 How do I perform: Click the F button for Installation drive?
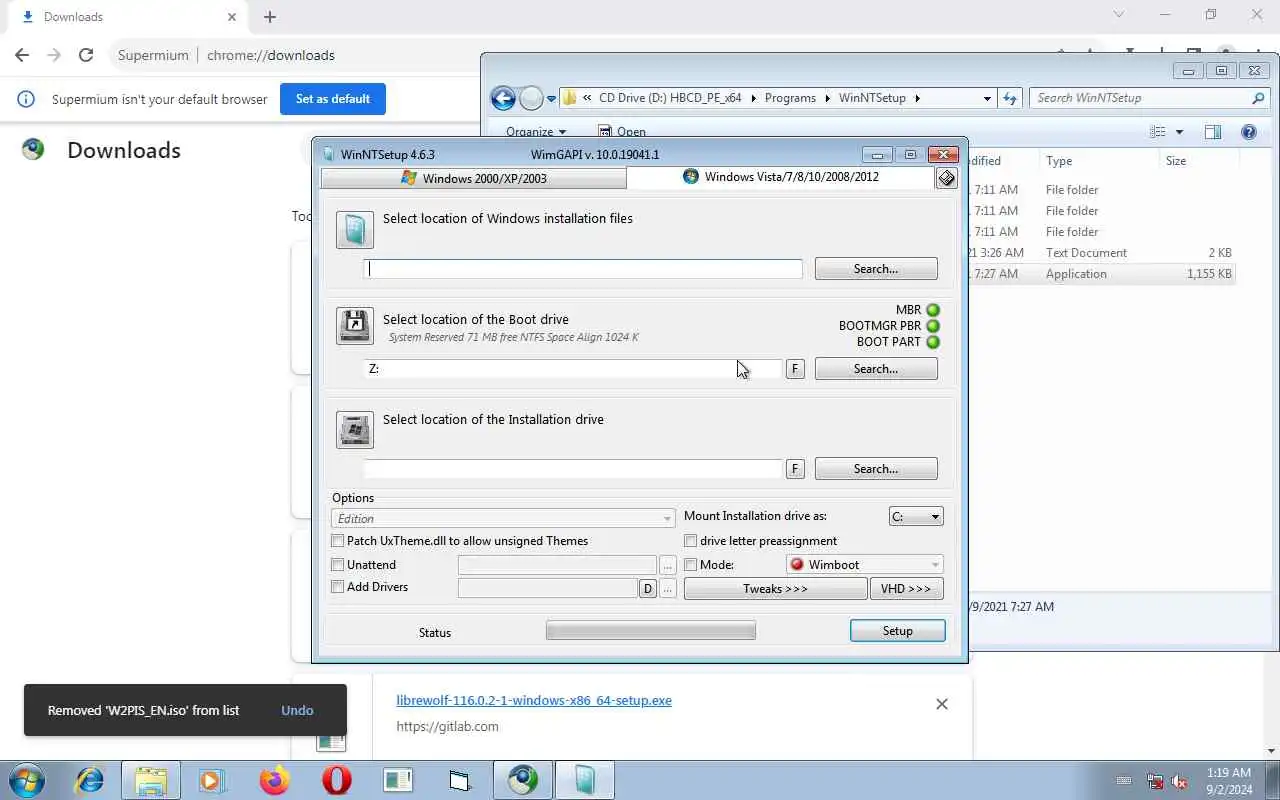click(795, 469)
